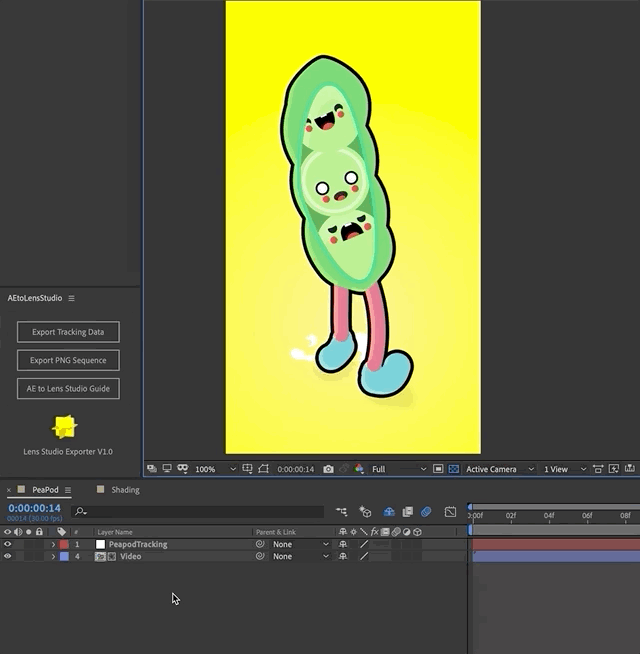Screen dimensions: 640x654
Task: Toggle the transparency grid in viewer
Action: [453, 469]
